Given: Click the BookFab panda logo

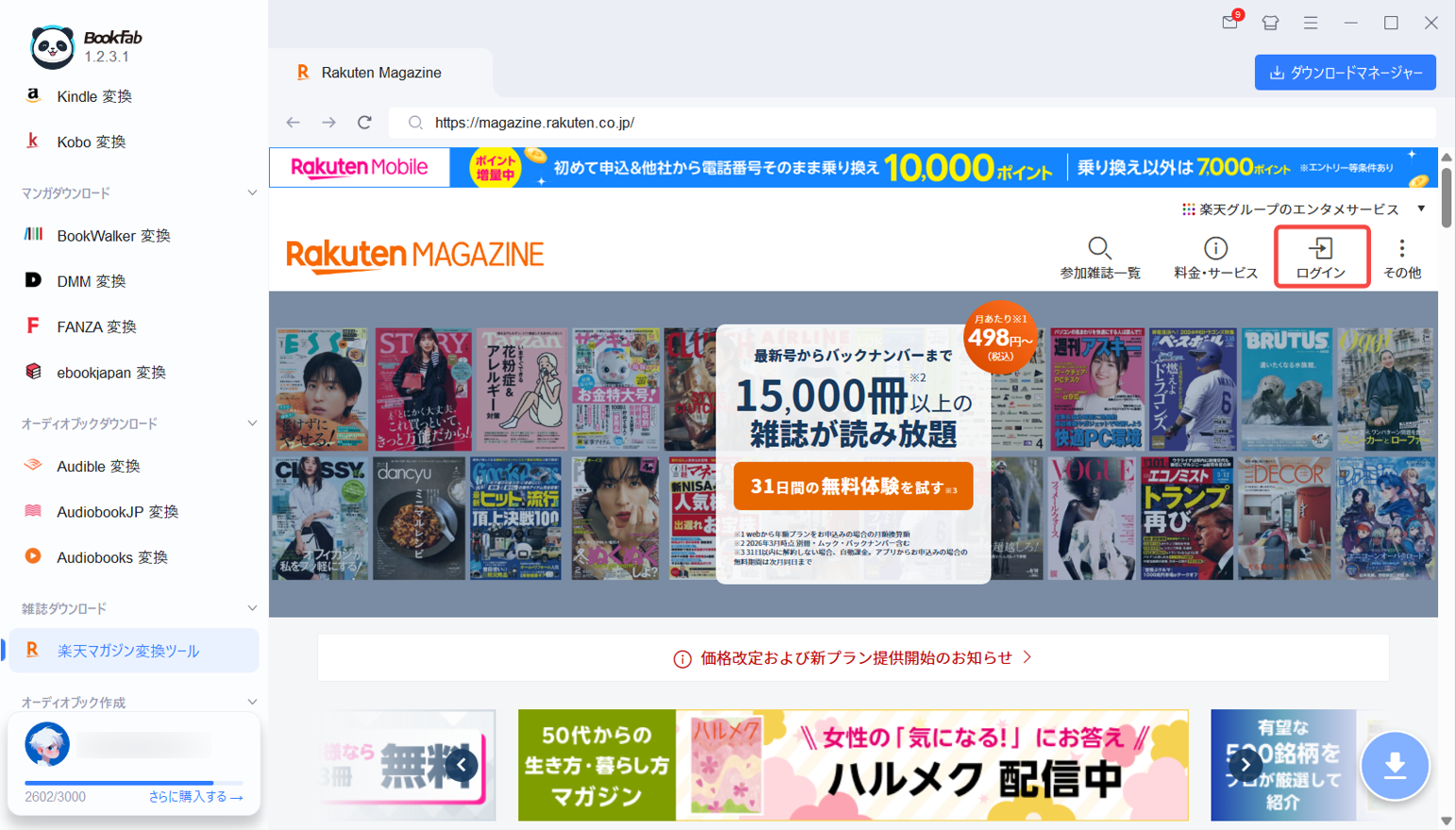Looking at the screenshot, I should tap(52, 46).
